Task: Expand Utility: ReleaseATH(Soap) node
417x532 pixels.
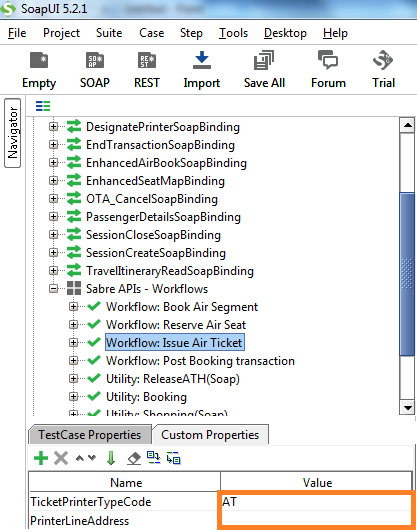Action: pyautogui.click(x=73, y=378)
